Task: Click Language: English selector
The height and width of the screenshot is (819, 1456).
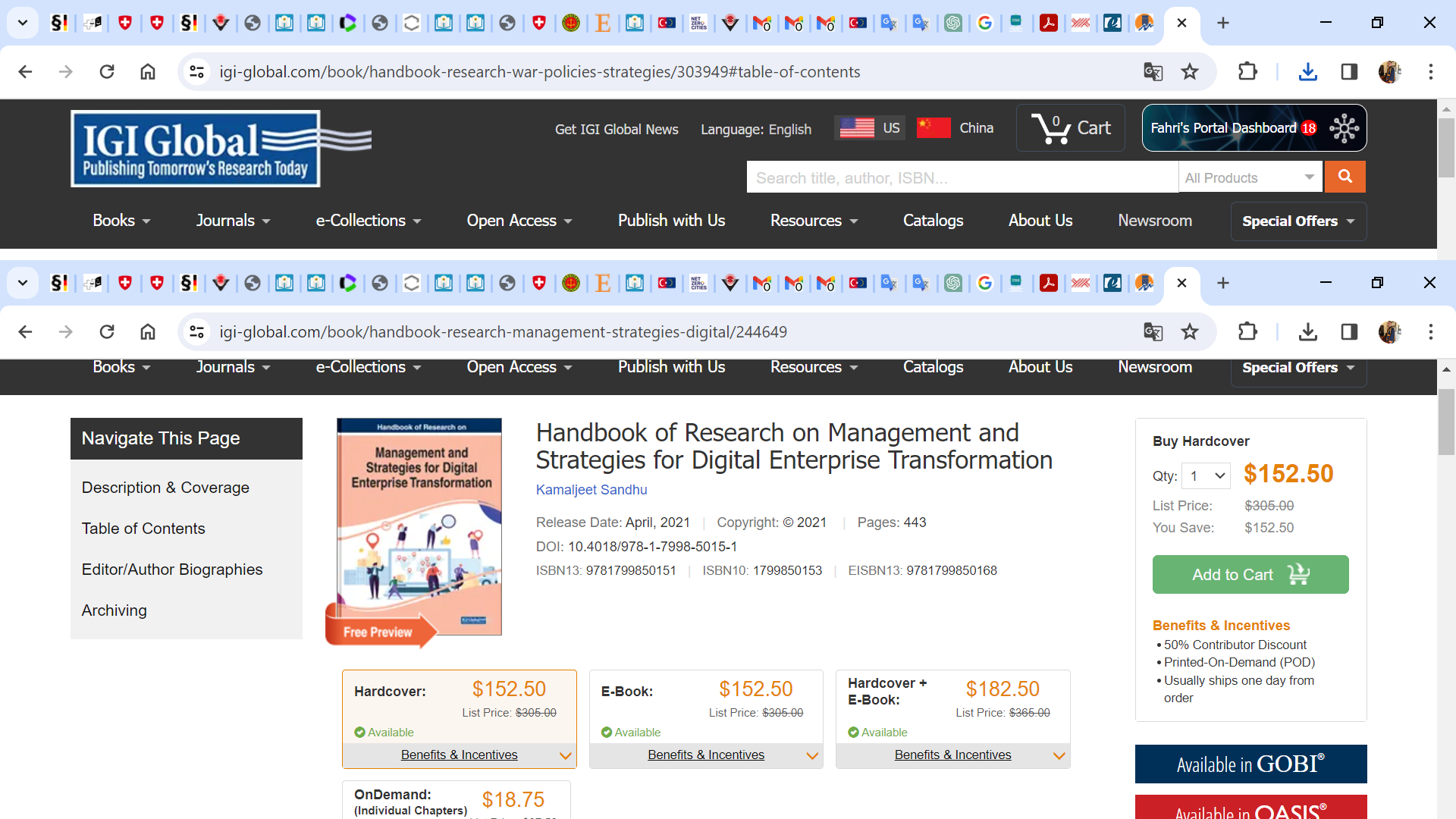Action: point(756,130)
